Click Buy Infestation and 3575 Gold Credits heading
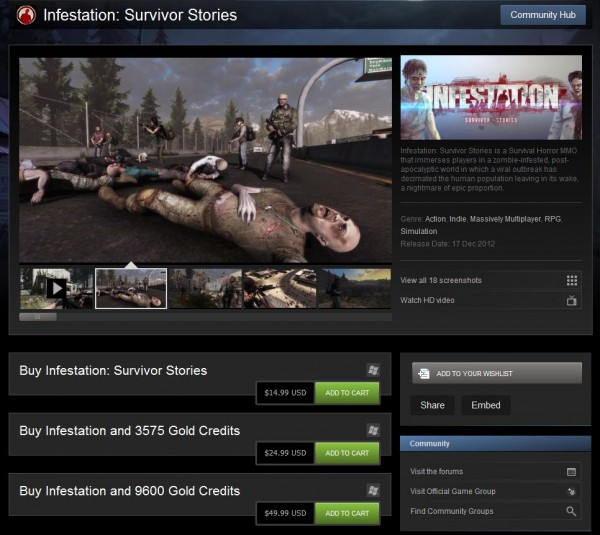Screen dimensions: 600x535 pos(130,431)
